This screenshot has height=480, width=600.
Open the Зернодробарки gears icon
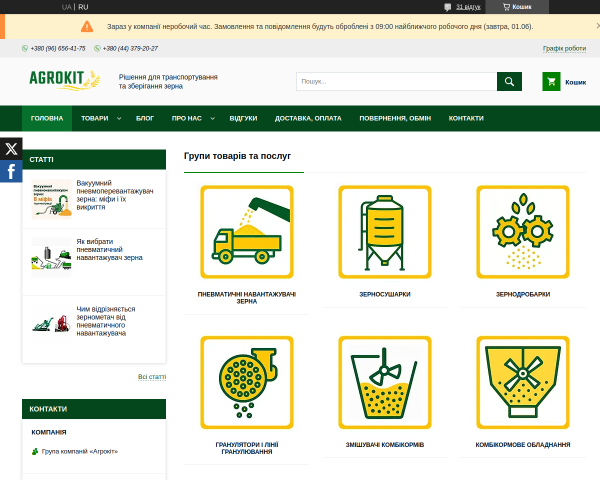coord(523,232)
